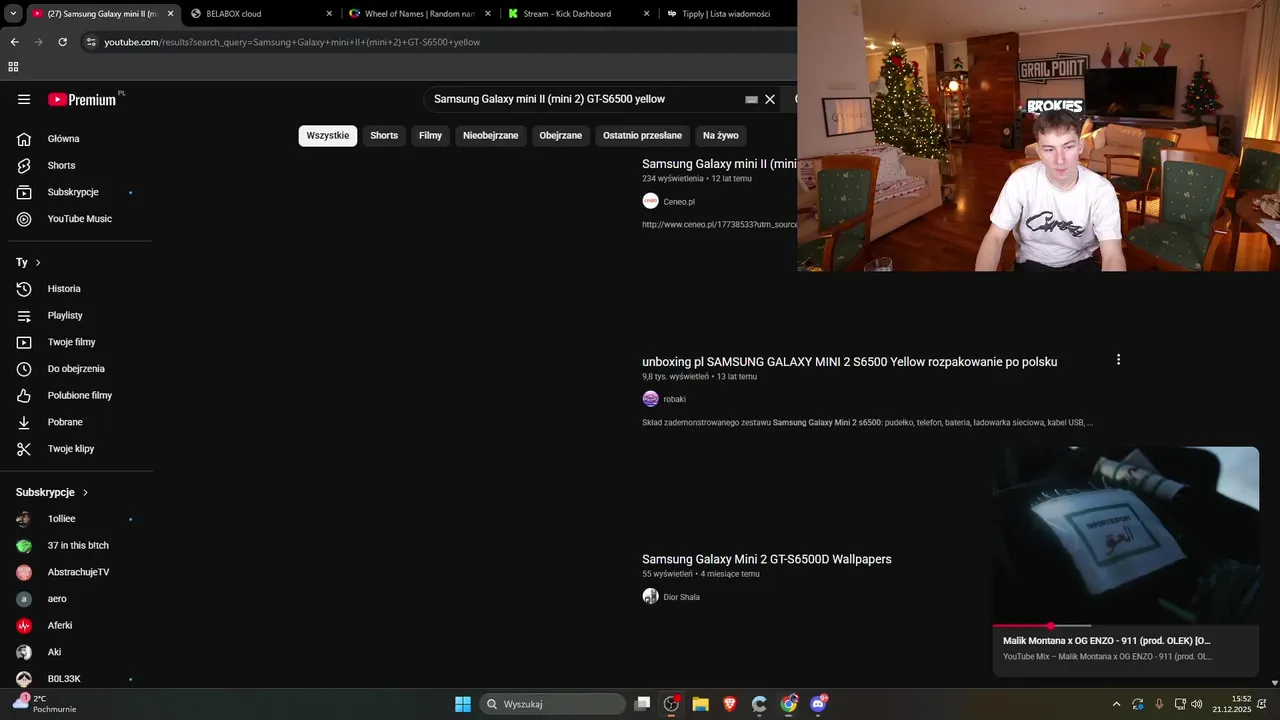Reload the current YouTube page
The width and height of the screenshot is (1280, 720).
coord(62,42)
